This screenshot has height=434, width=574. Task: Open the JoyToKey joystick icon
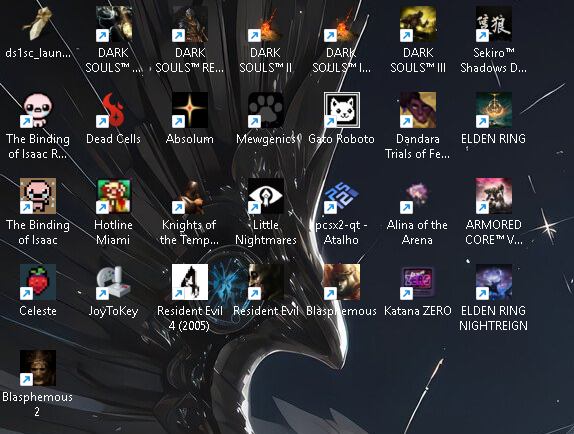click(x=114, y=282)
